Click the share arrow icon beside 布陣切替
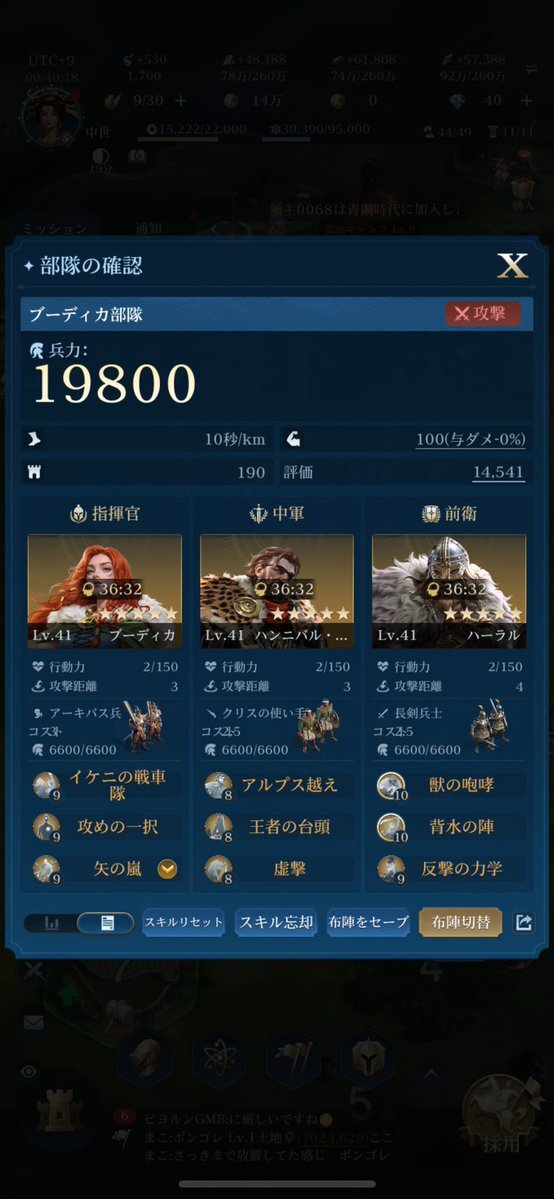Viewport: 554px width, 1199px height. click(523, 923)
